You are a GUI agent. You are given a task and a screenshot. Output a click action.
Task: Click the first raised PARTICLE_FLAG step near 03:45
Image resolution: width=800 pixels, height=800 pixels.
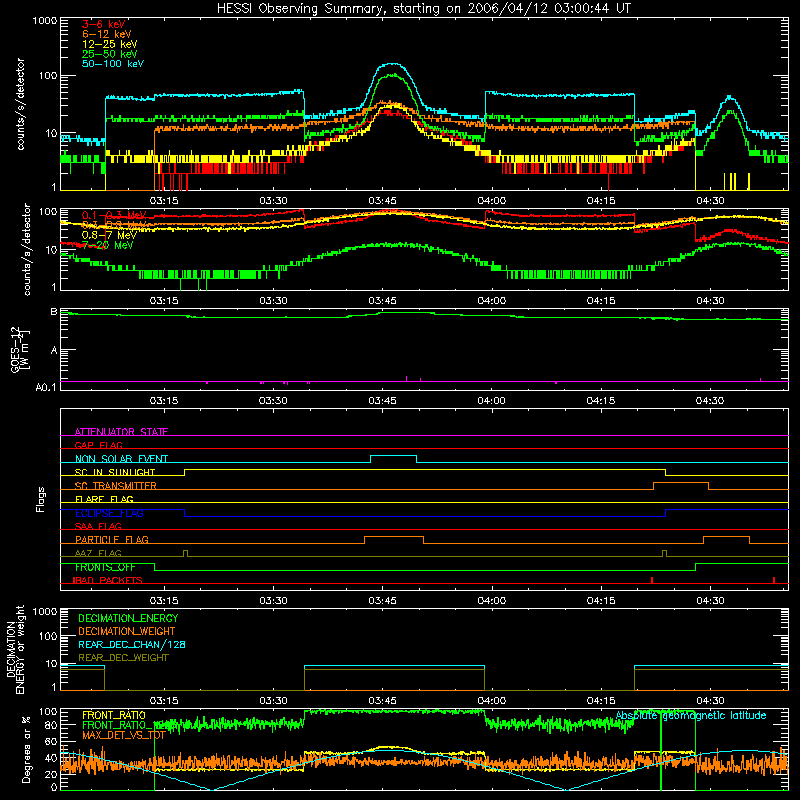tap(394, 537)
